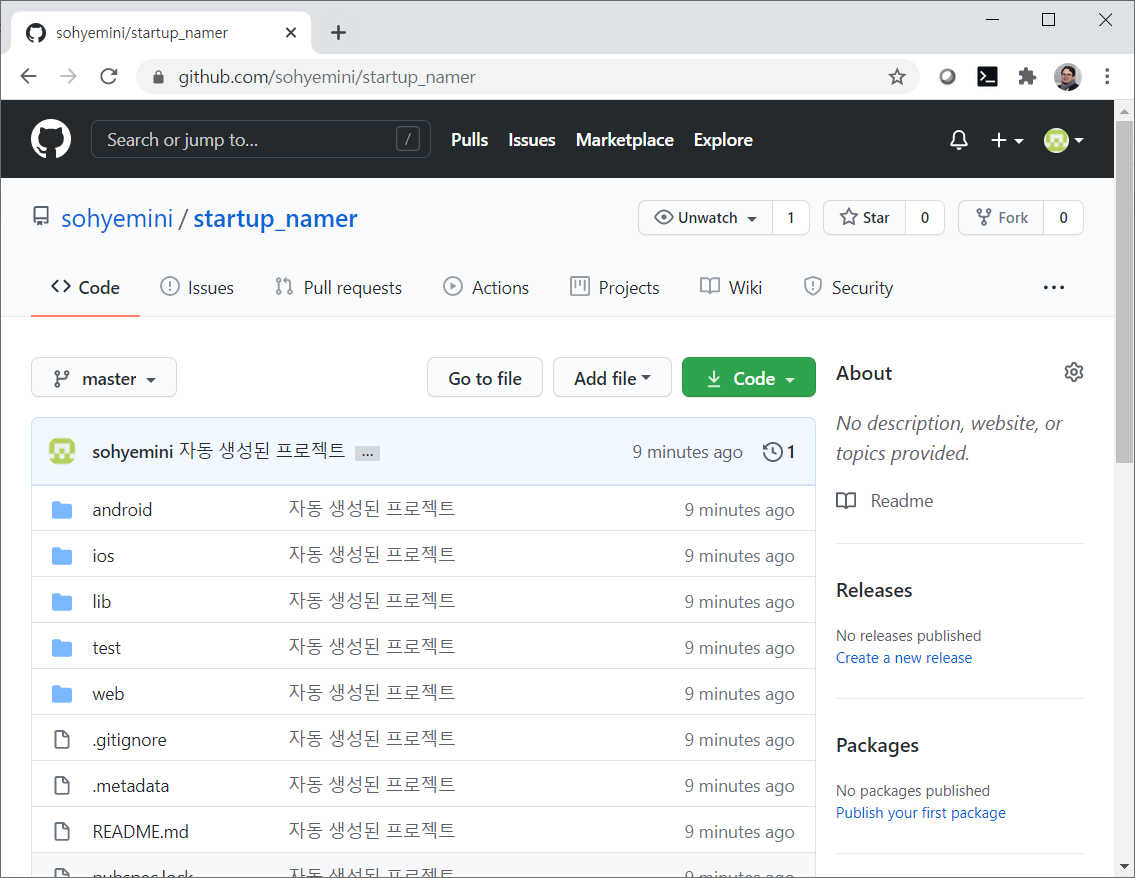Switch to the Pull requests tab
This screenshot has height=878, width=1135.
click(338, 287)
